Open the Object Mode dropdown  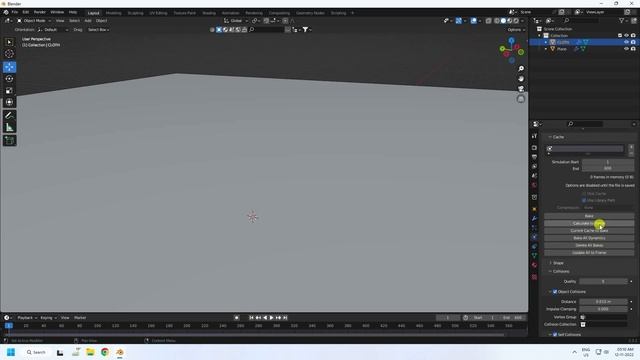tap(34, 21)
